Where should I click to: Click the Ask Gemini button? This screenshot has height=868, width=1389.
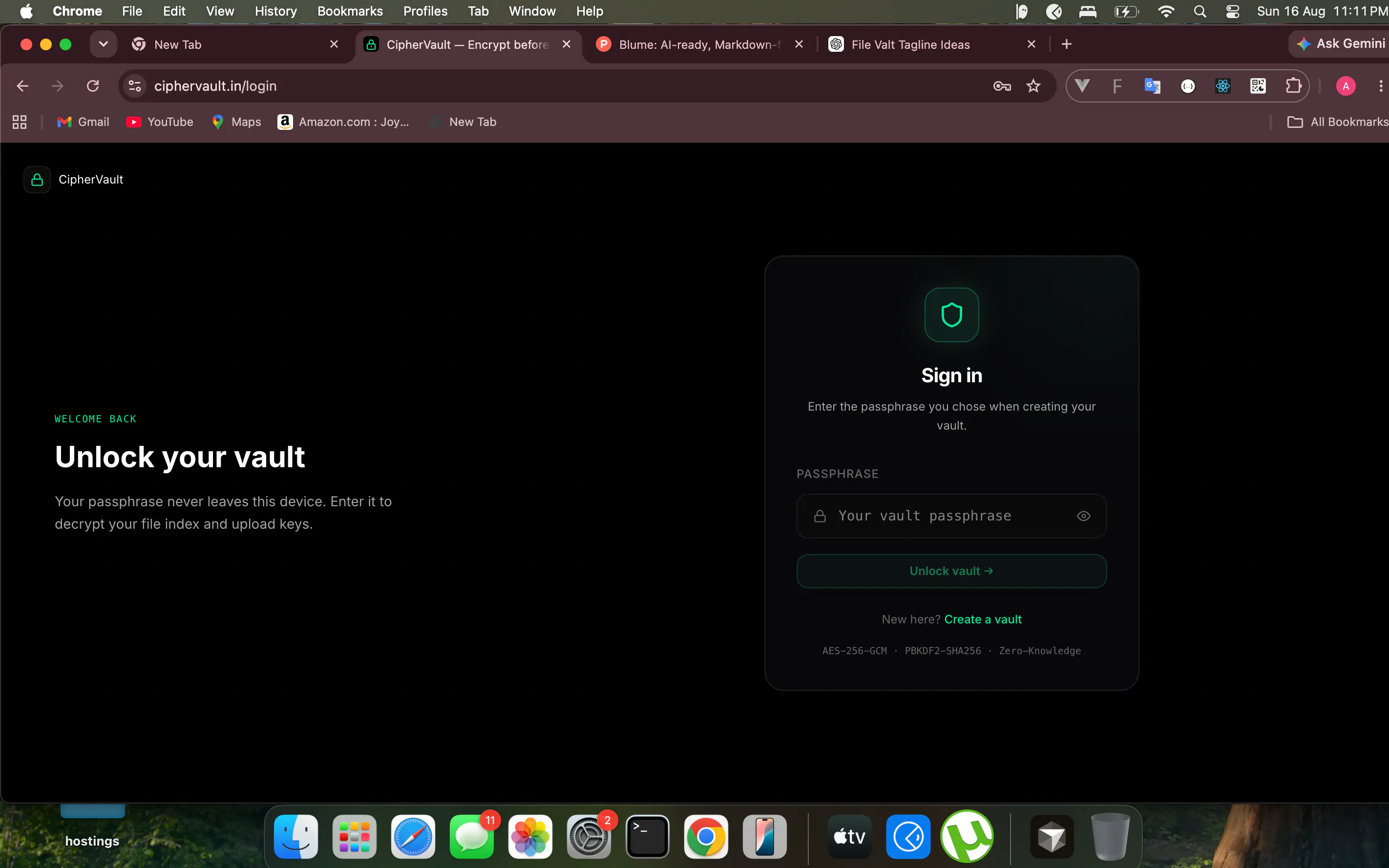pos(1341,43)
